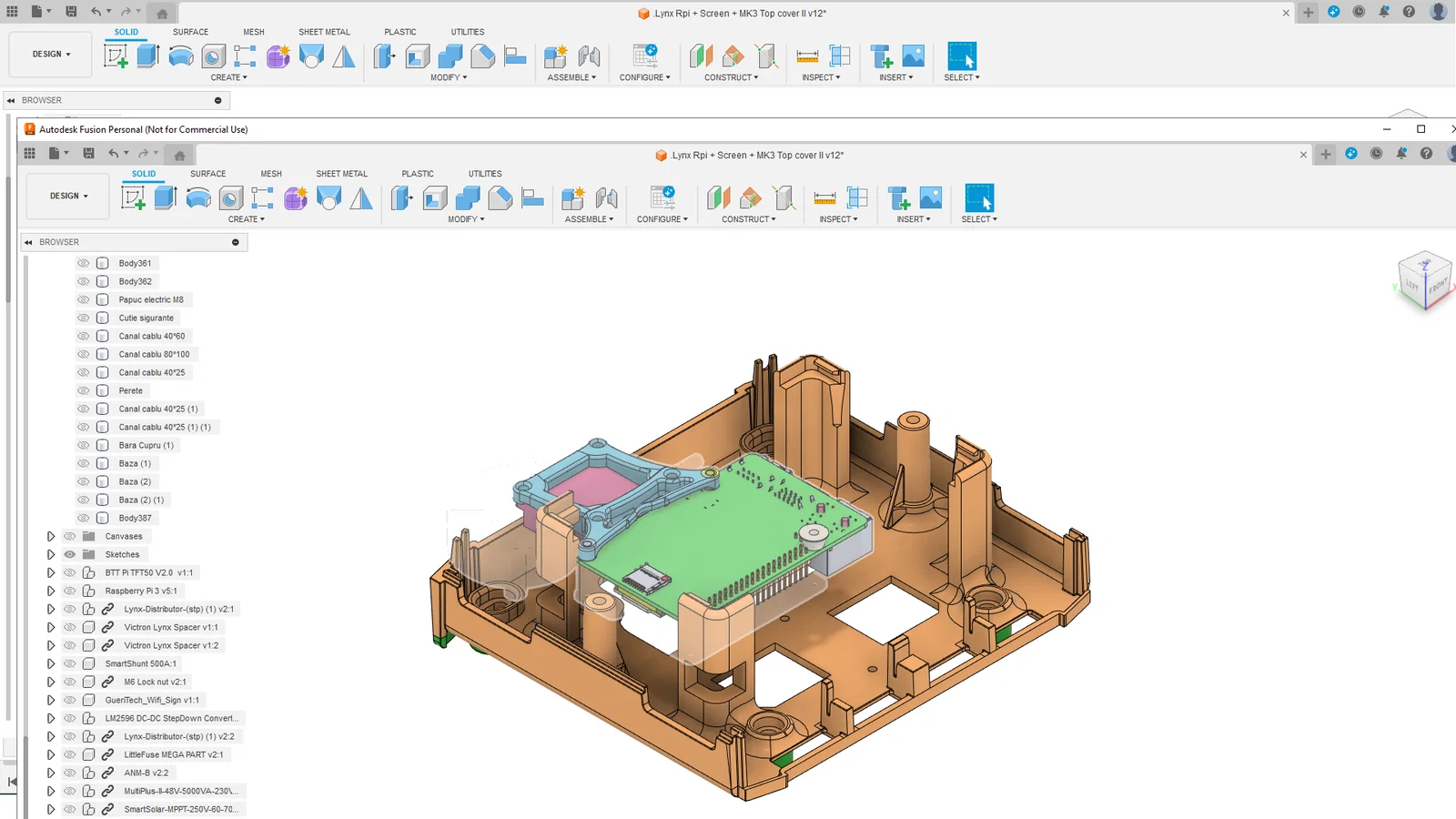Viewport: 1456px width, 819px height.
Task: Open notifications bell in the front window
Action: [1401, 154]
